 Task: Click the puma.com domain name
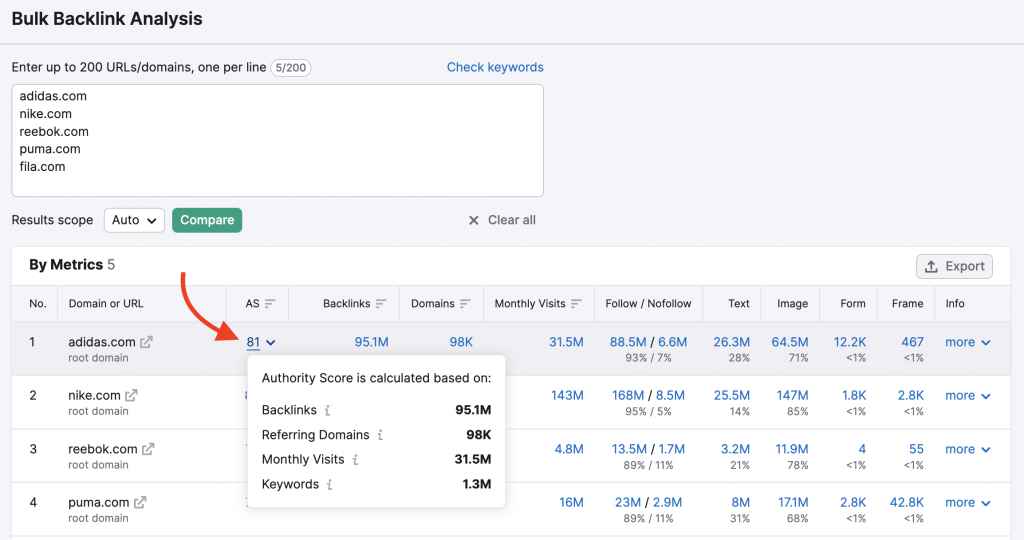[99, 502]
